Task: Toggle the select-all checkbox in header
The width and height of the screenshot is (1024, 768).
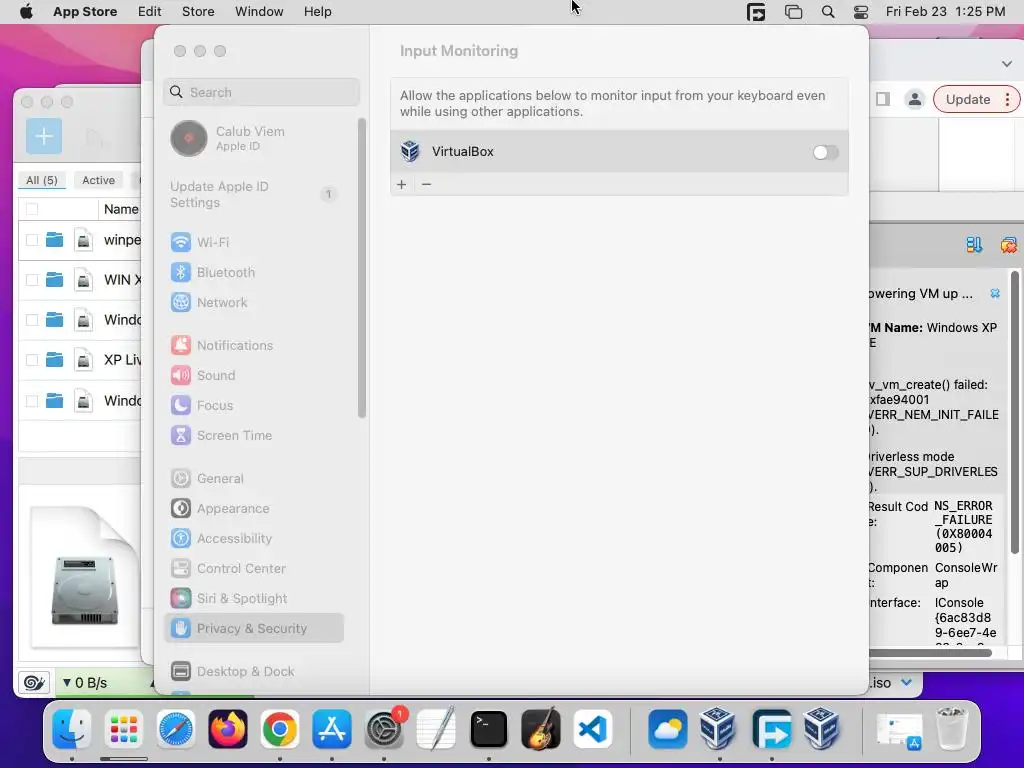Action: click(32, 209)
